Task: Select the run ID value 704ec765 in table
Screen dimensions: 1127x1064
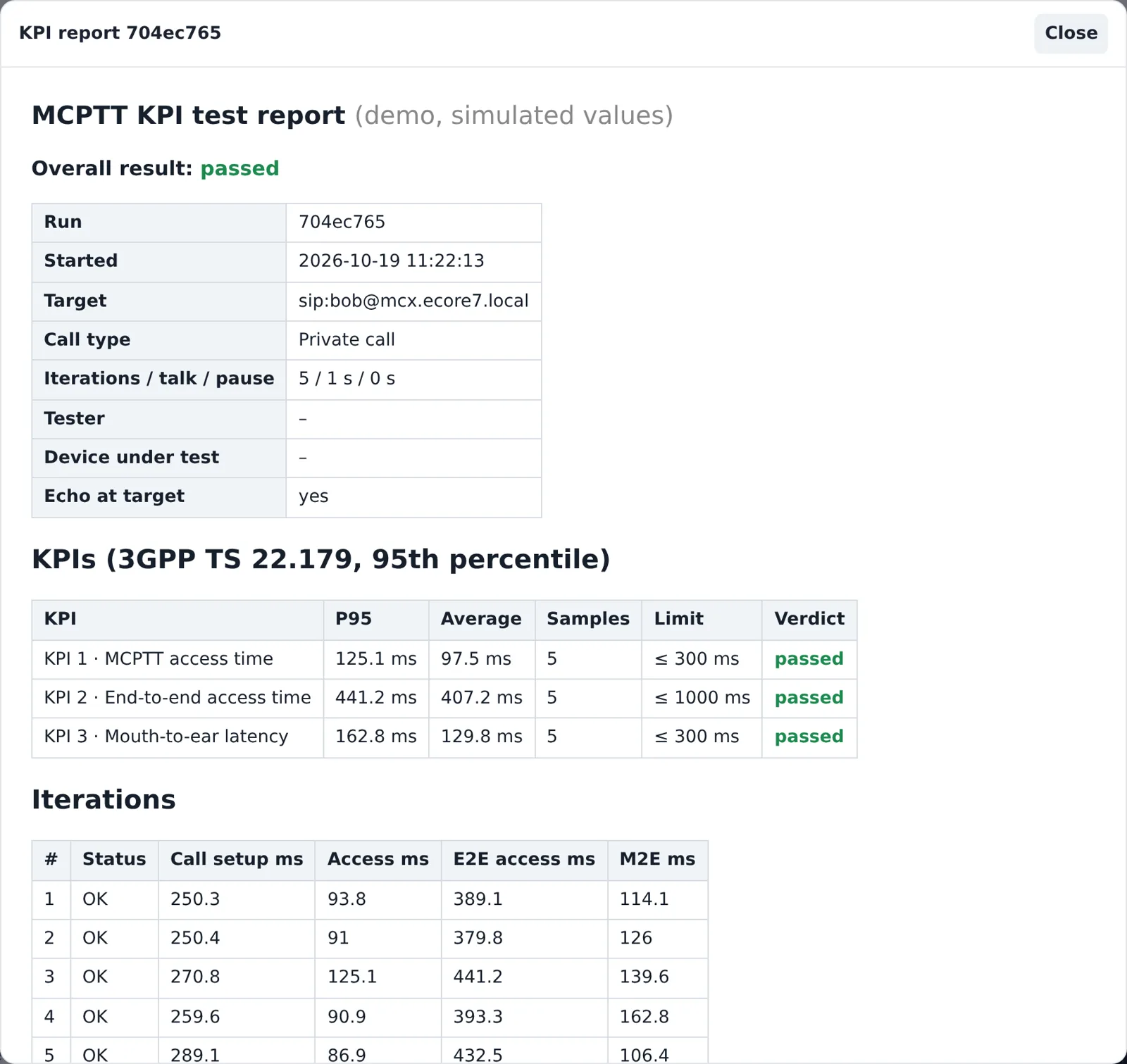Action: [342, 223]
